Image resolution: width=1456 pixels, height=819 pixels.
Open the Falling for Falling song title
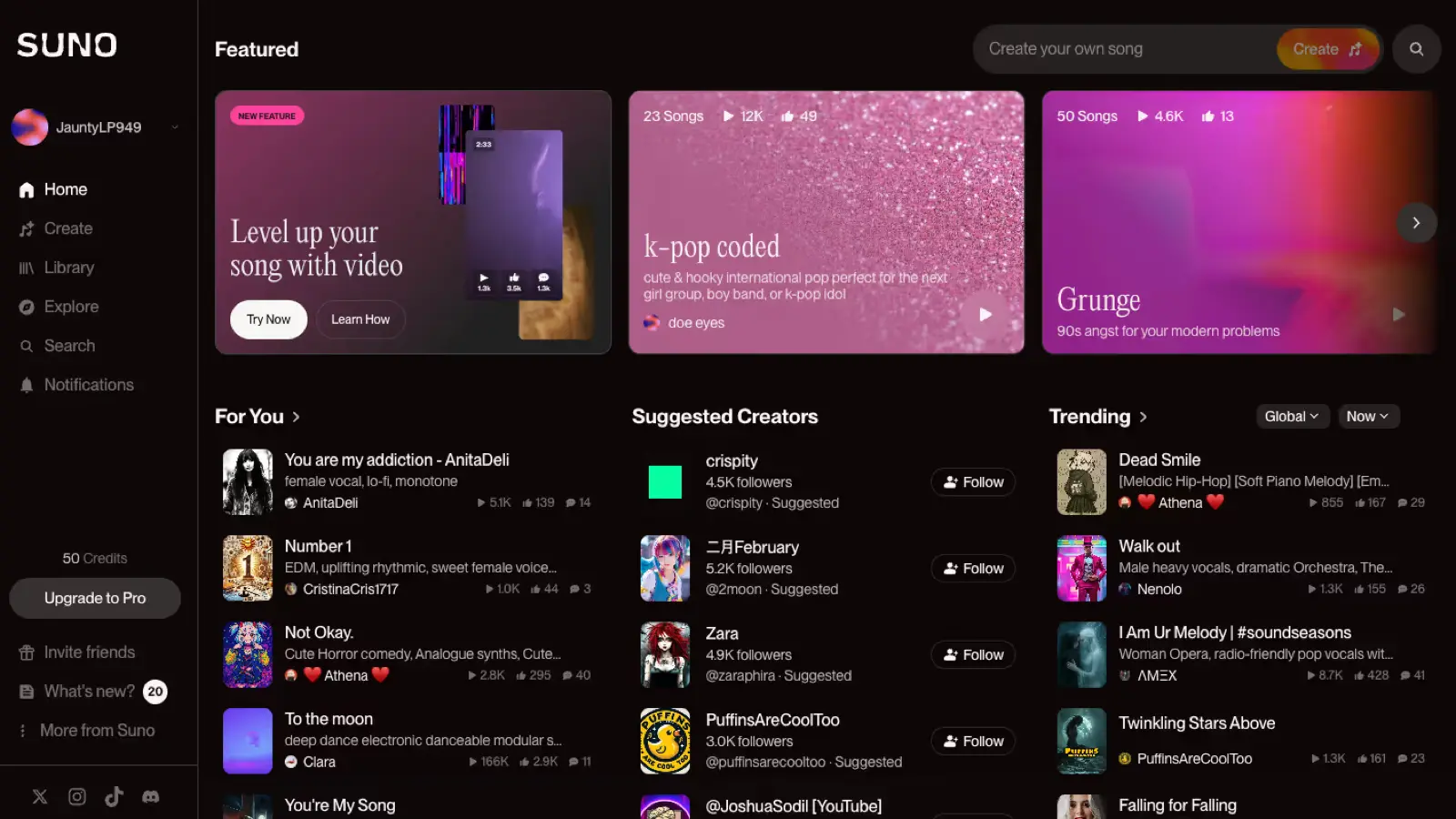[1178, 805]
